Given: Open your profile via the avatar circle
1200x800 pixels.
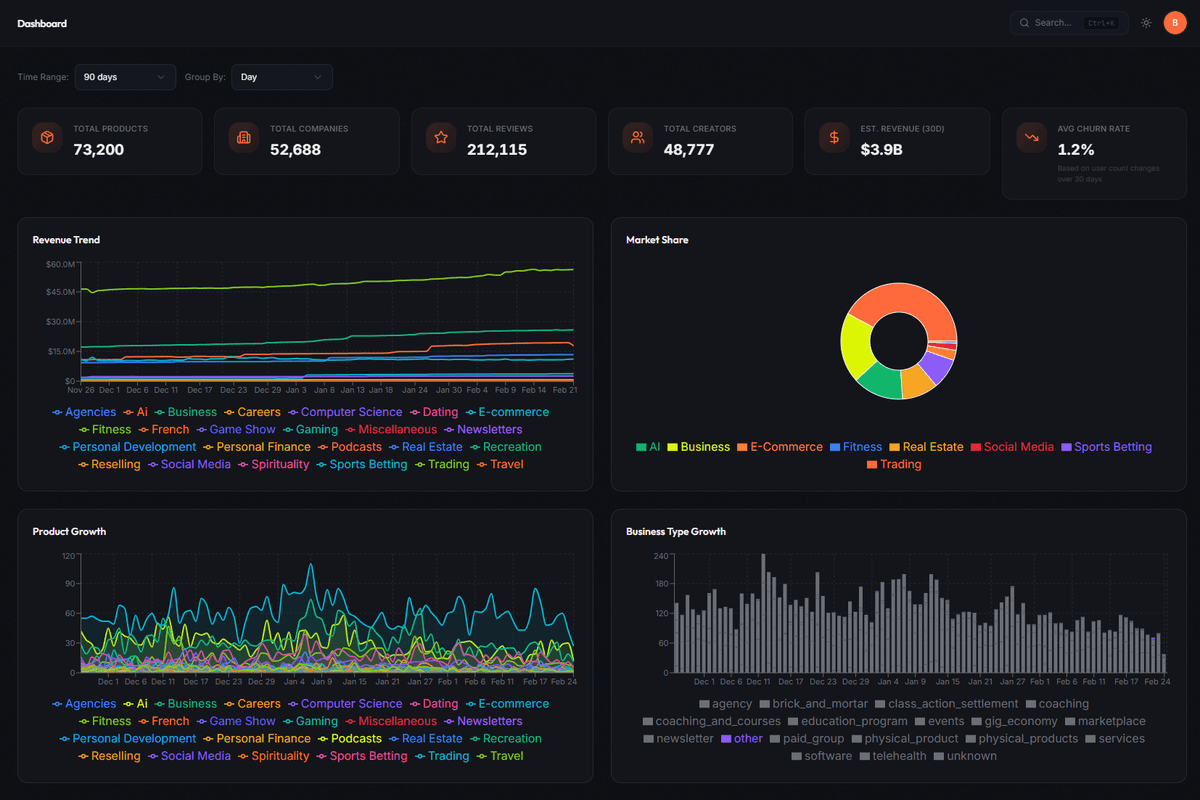Looking at the screenshot, I should coord(1175,22).
